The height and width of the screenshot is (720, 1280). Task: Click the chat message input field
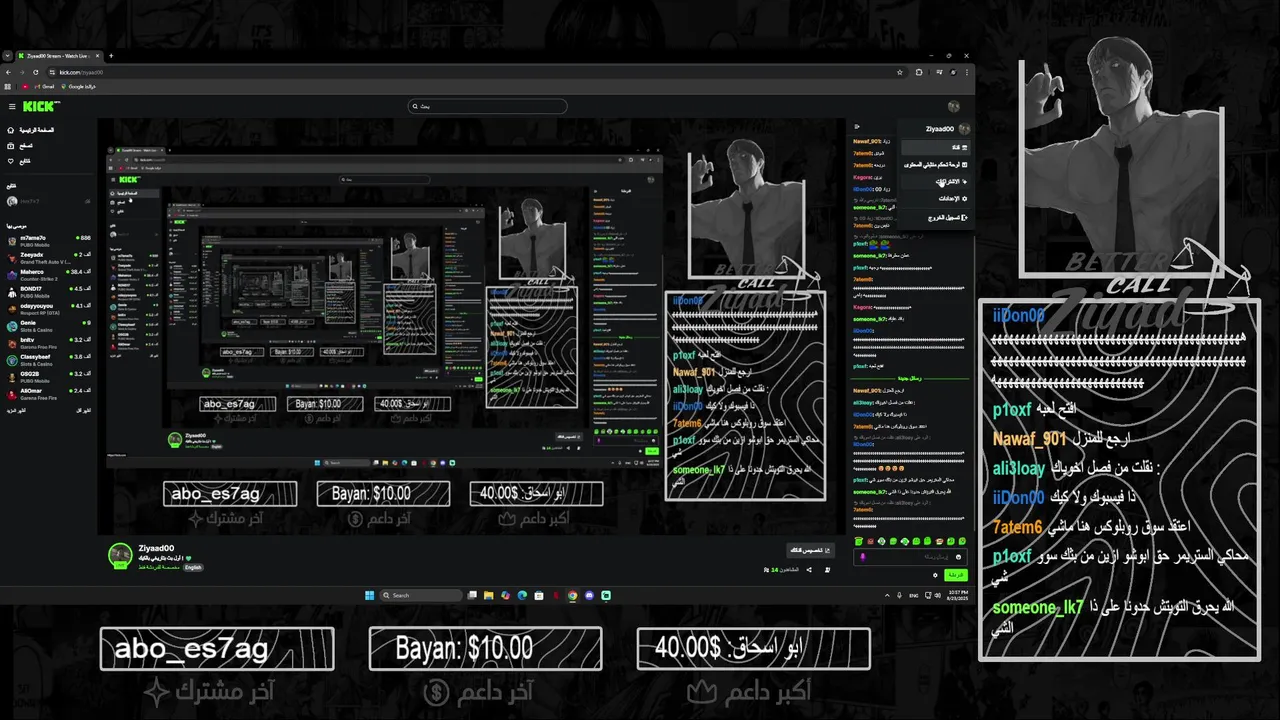coord(910,557)
